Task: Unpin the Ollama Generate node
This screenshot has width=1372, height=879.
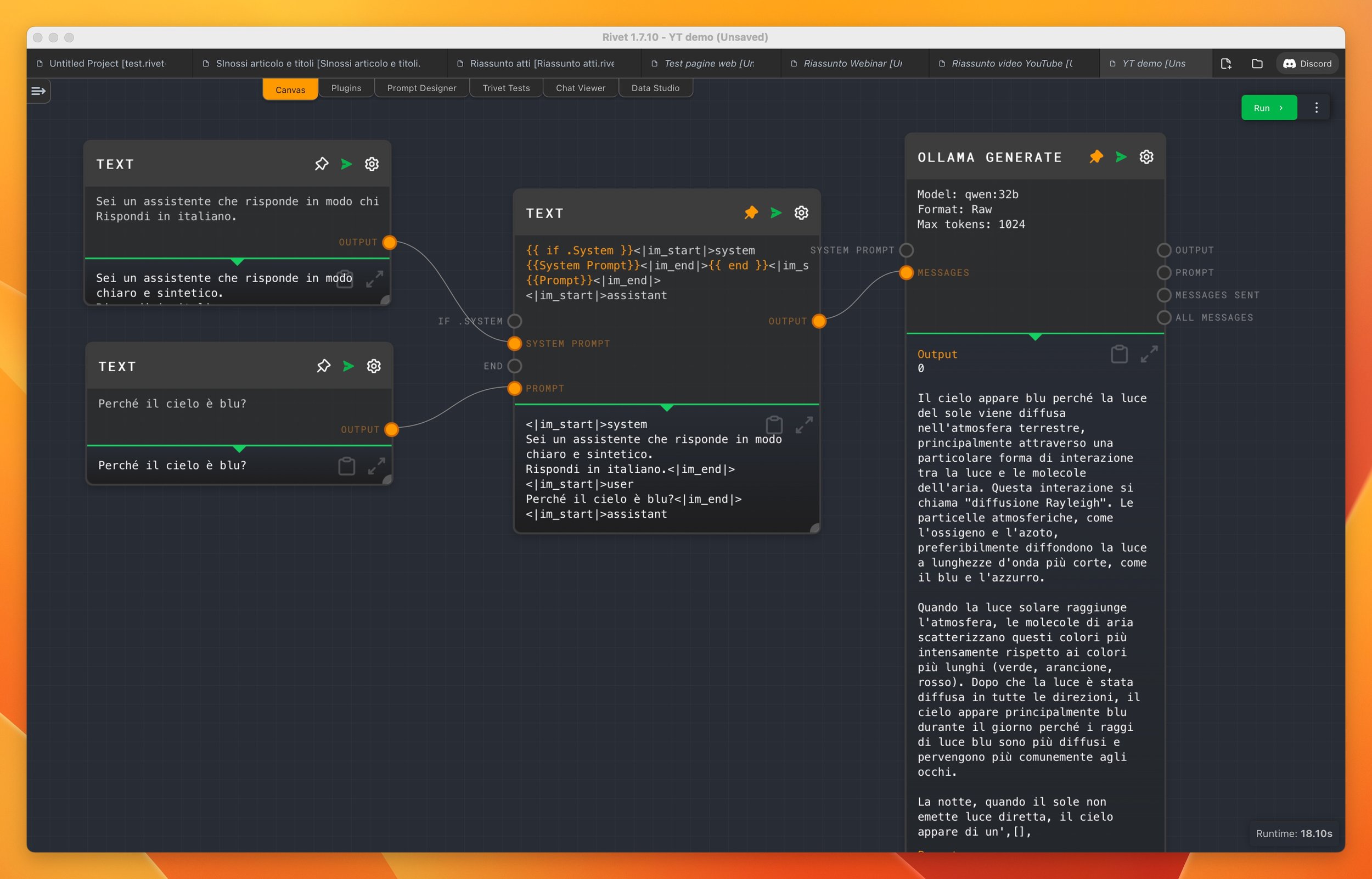Action: (x=1096, y=156)
